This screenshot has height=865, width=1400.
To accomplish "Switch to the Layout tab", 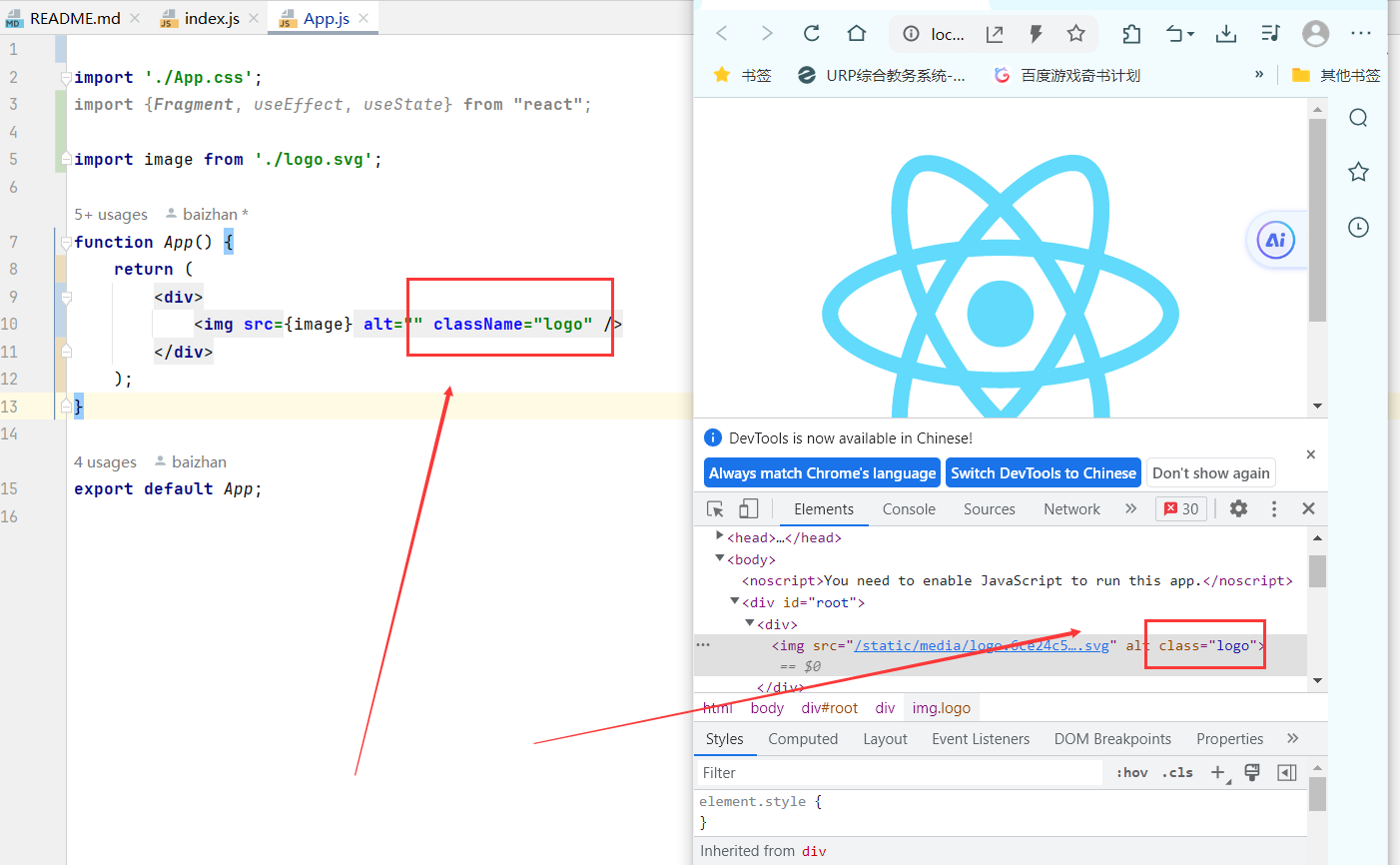I will [x=885, y=739].
